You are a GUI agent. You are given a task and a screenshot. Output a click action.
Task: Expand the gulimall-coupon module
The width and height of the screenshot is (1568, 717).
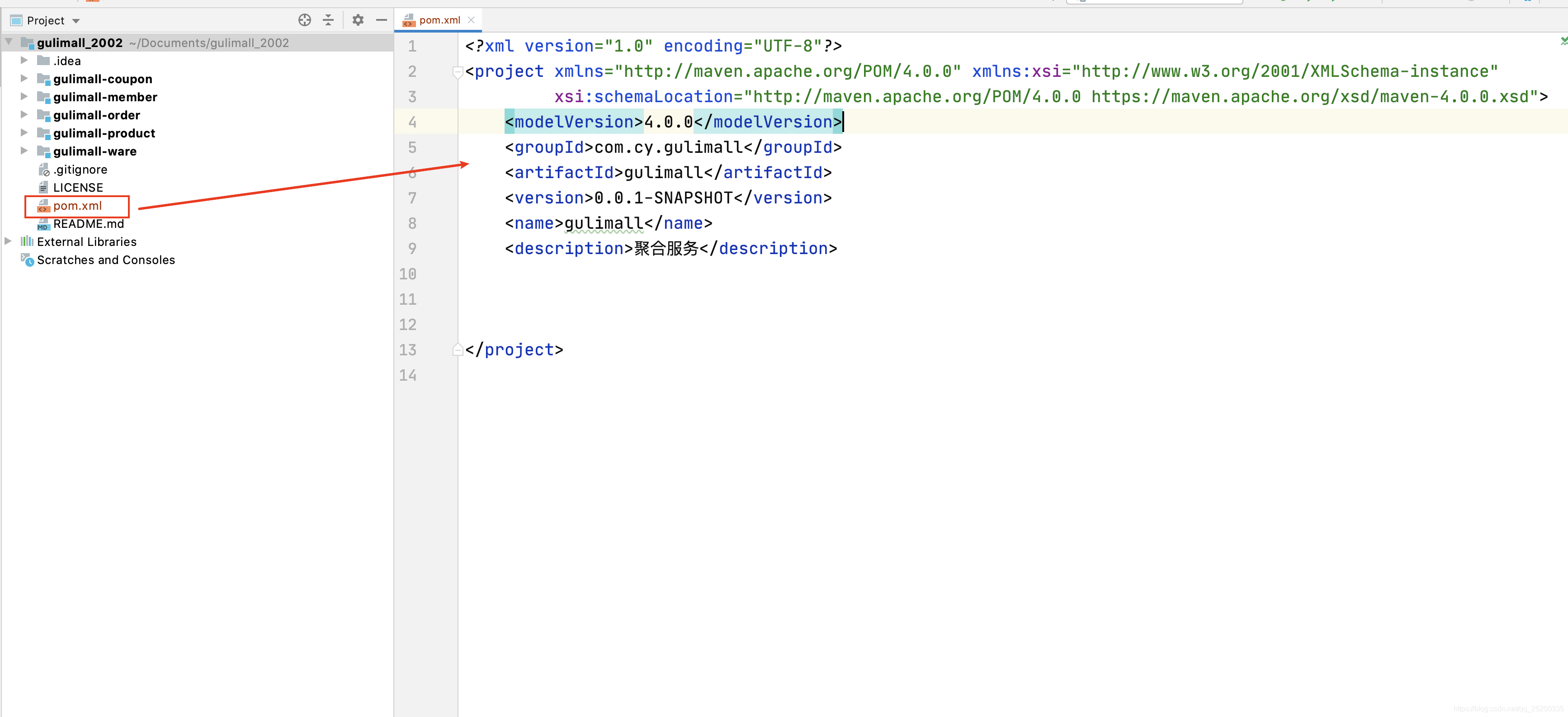coord(24,79)
